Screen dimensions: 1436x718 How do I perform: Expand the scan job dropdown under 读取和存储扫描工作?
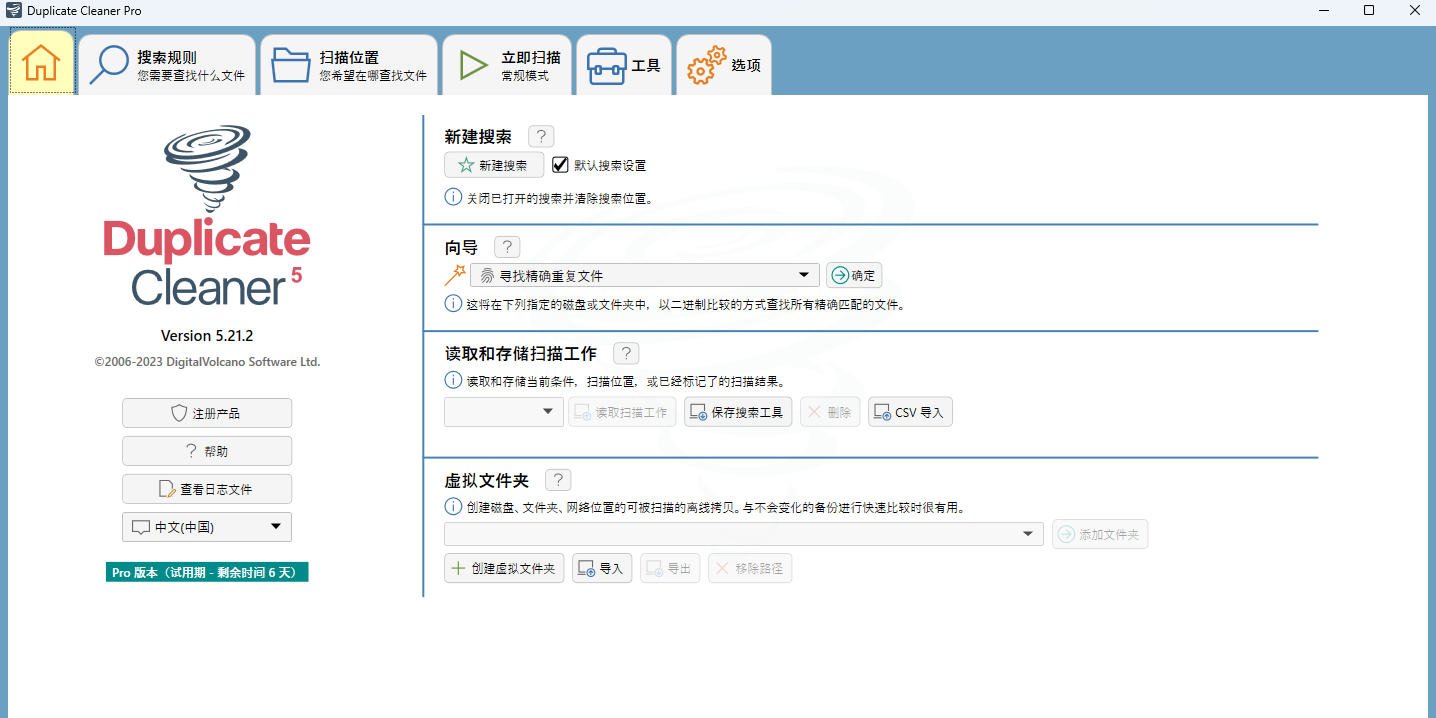pos(547,411)
